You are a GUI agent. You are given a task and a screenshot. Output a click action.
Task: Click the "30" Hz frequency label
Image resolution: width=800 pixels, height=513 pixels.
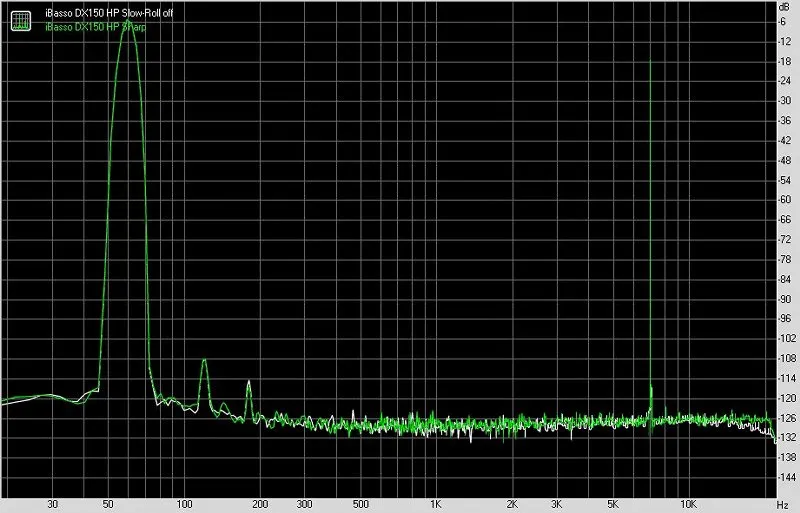click(53, 504)
